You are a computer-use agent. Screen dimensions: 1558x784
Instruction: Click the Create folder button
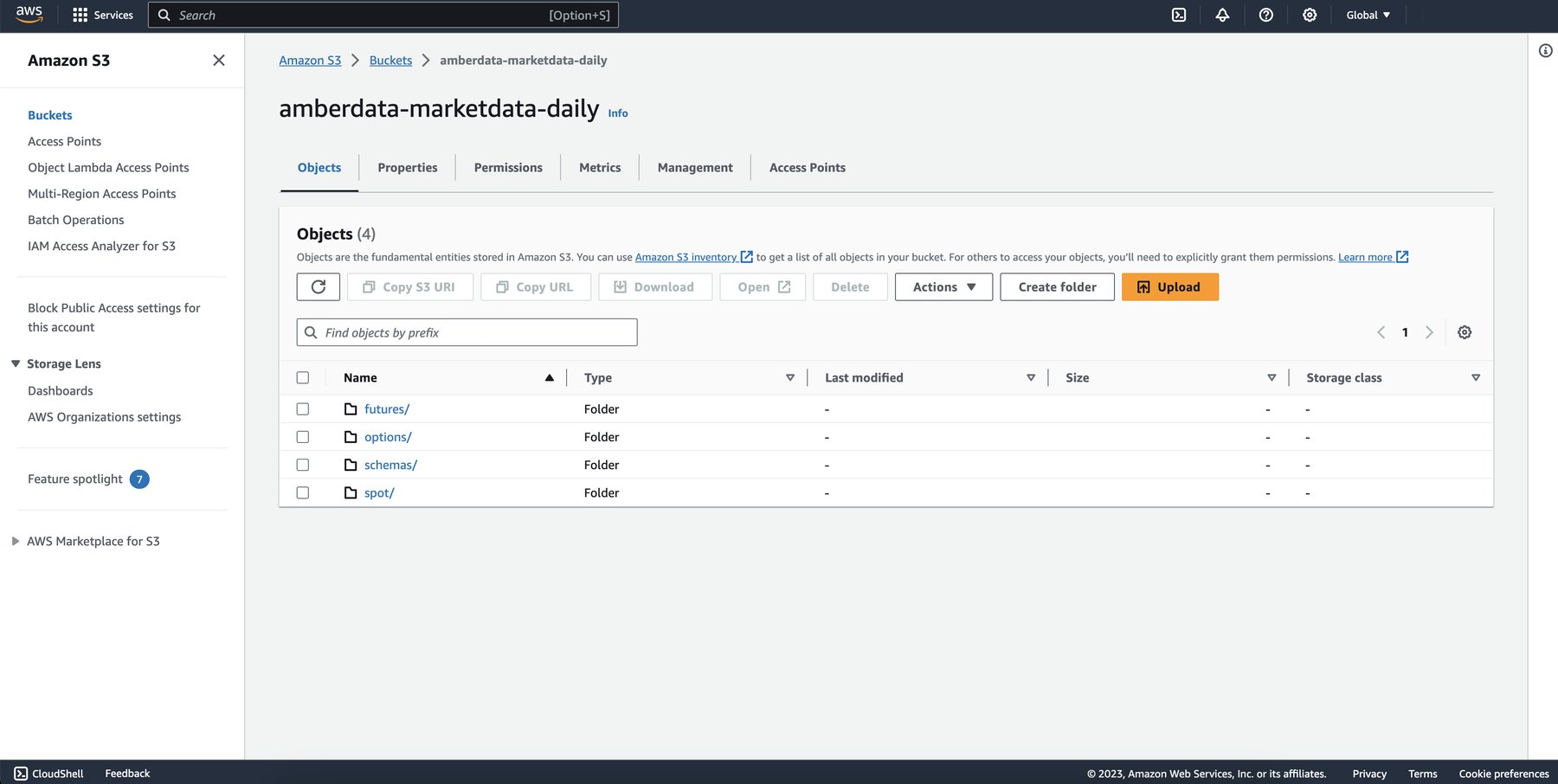coord(1057,286)
